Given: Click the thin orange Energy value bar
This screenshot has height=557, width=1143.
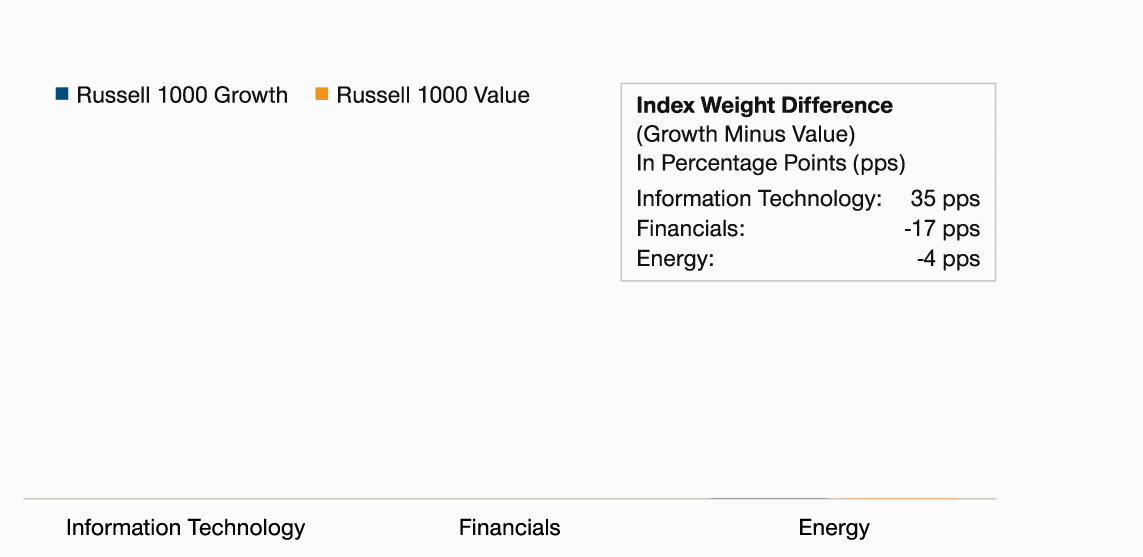Looking at the screenshot, I should [x=898, y=499].
